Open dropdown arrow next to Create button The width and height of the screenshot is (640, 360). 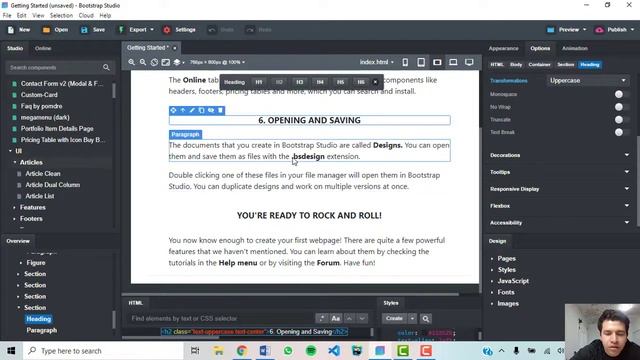click(412, 318)
